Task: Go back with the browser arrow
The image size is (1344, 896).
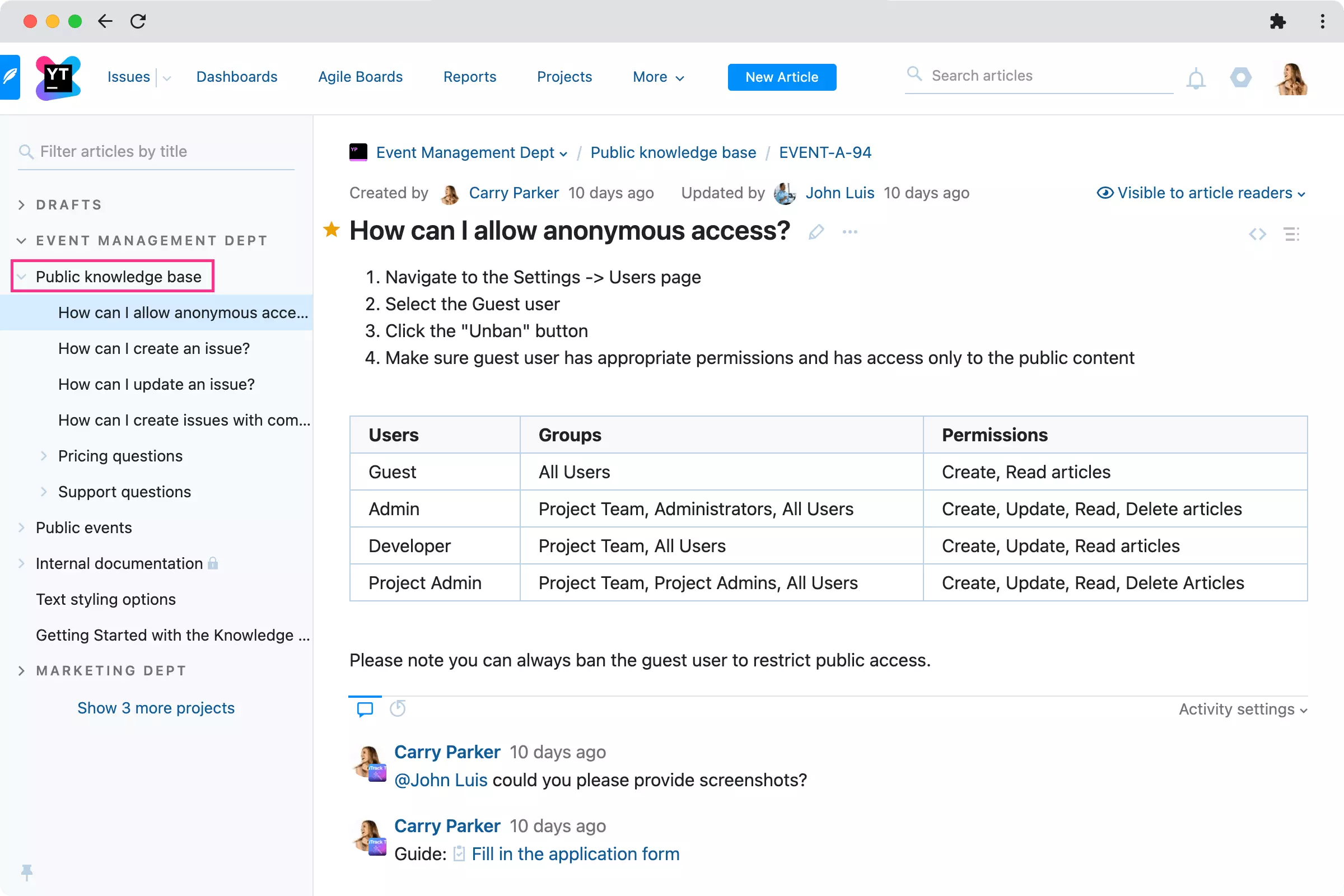Action: pos(105,22)
